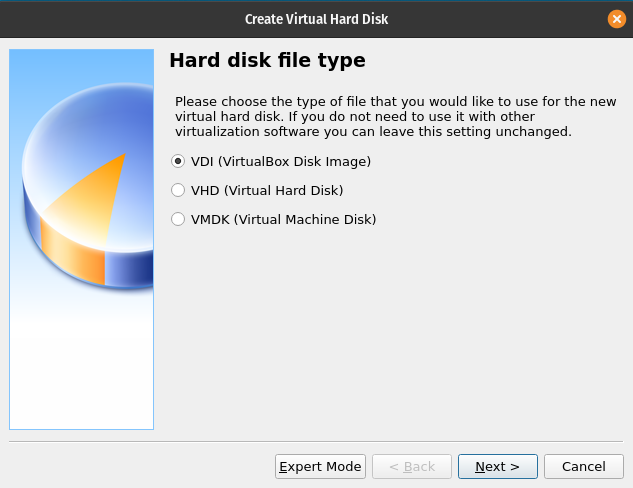Click the sky-blue top of the wizard banner image
This screenshot has width=633, height=488.
click(81, 65)
